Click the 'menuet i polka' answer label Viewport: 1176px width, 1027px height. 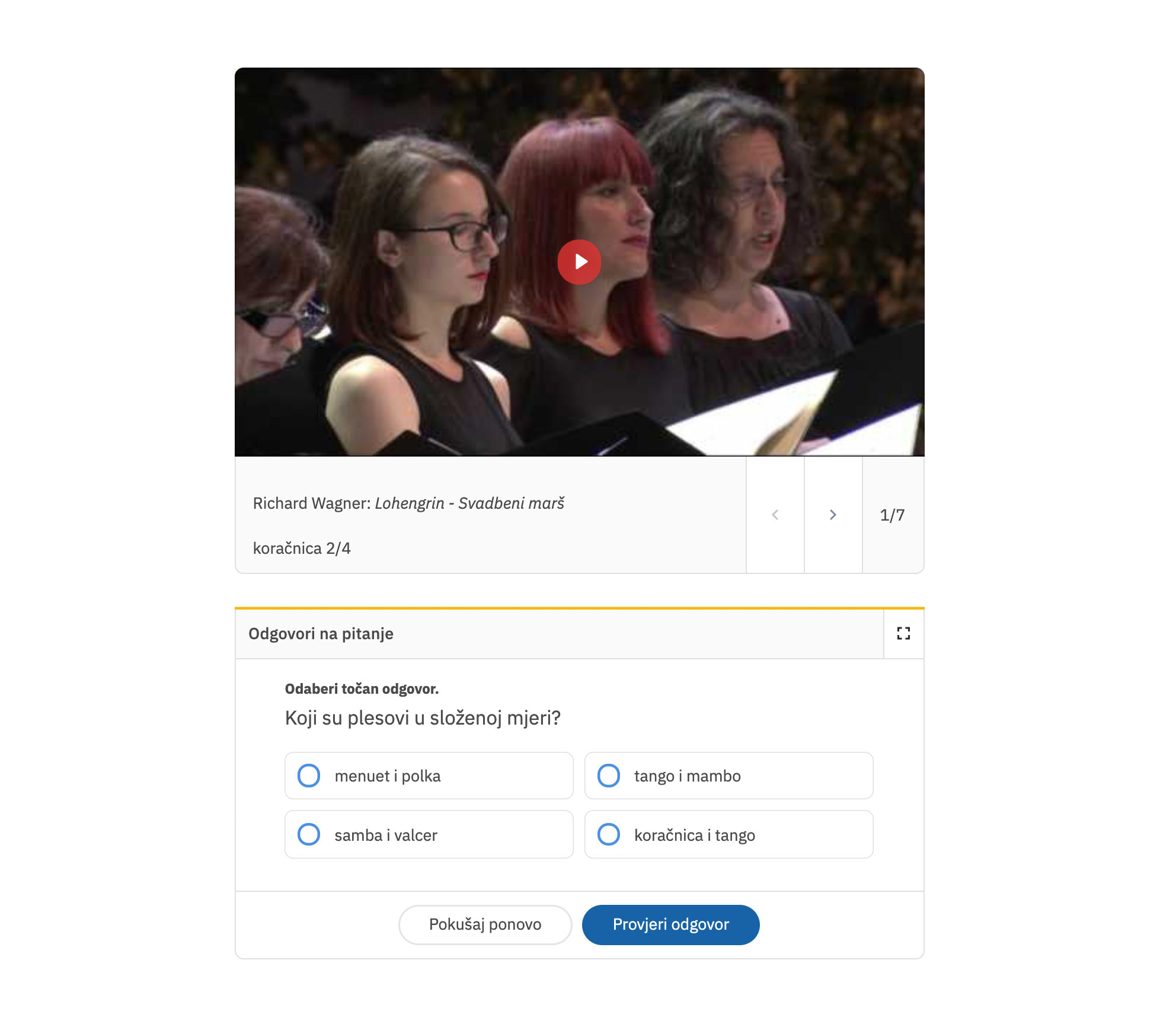pos(387,776)
